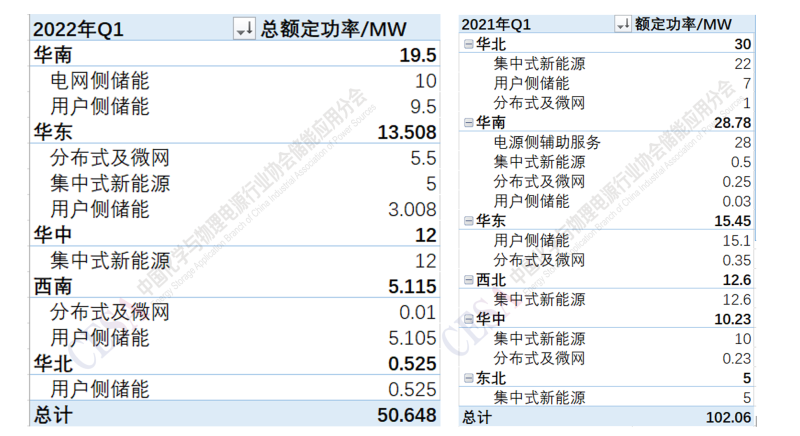Select the 3.008 value cell
Screen dimensions: 800x436
(406, 210)
